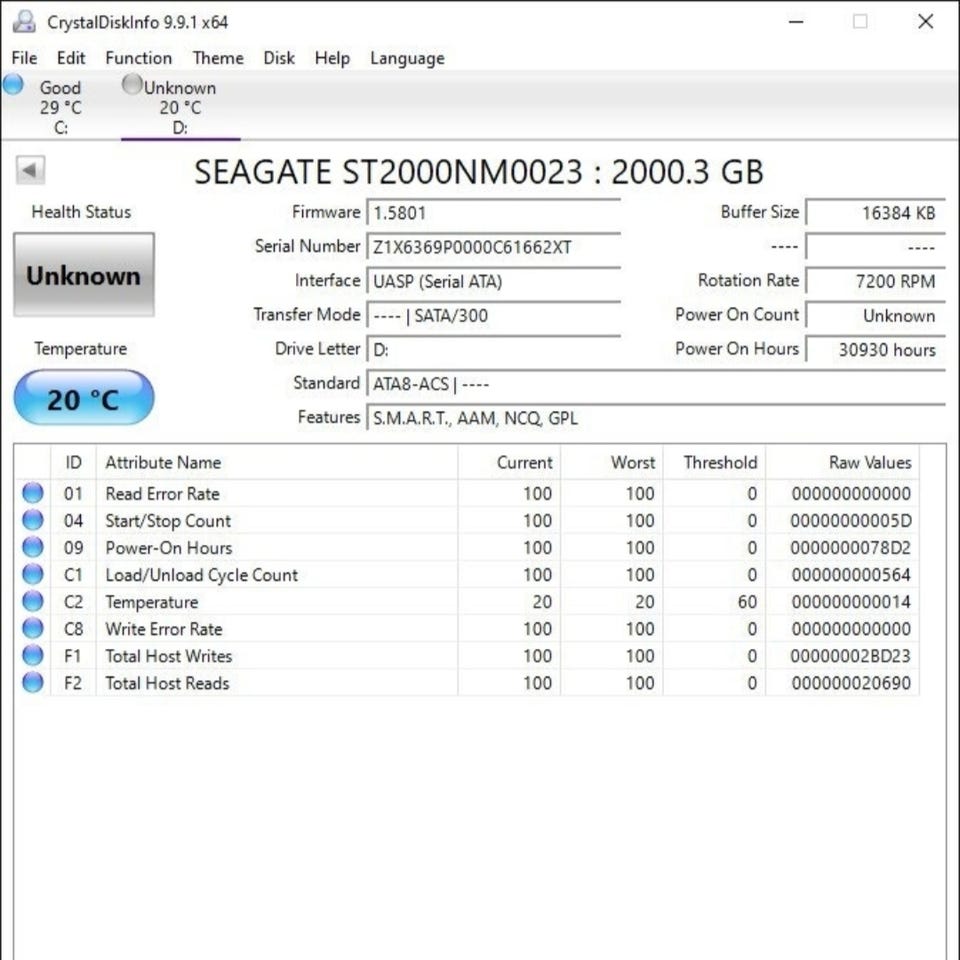Click the blue status dot for Total Host Writes
Image resolution: width=960 pixels, height=960 pixels.
tap(33, 656)
